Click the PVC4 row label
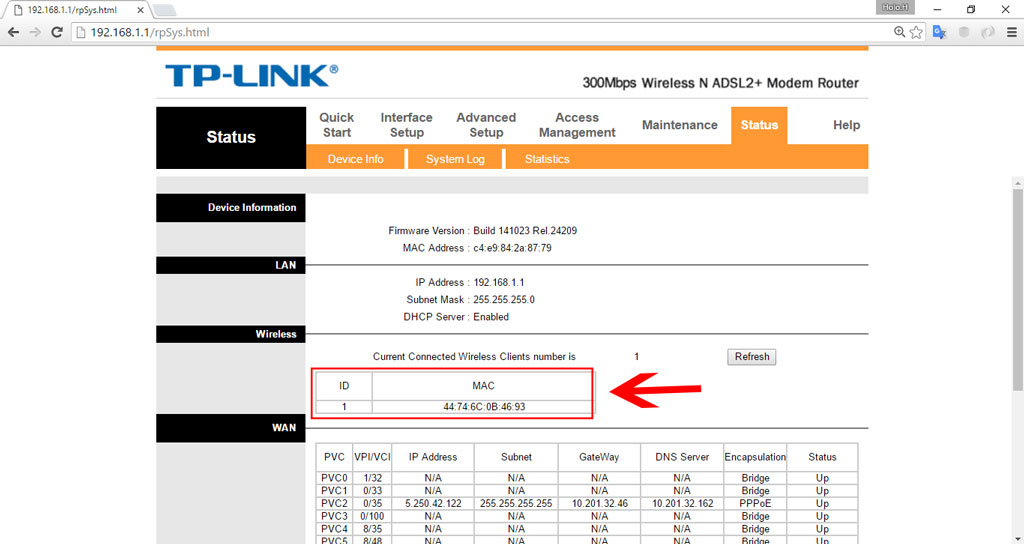 tap(334, 529)
